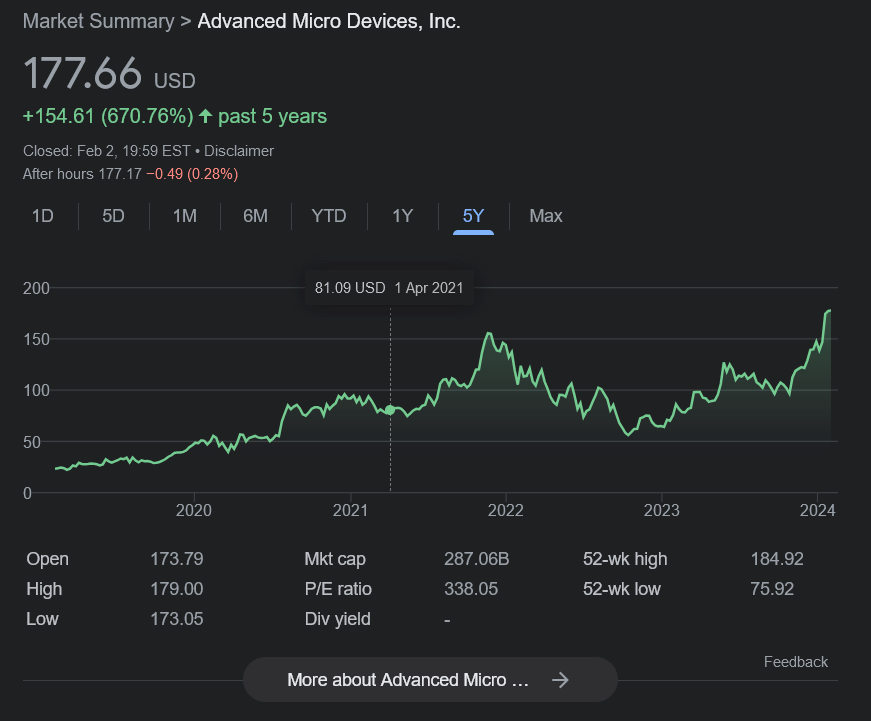Open the Disclaimer link
Viewport: 871px width, 721px height.
(x=239, y=151)
